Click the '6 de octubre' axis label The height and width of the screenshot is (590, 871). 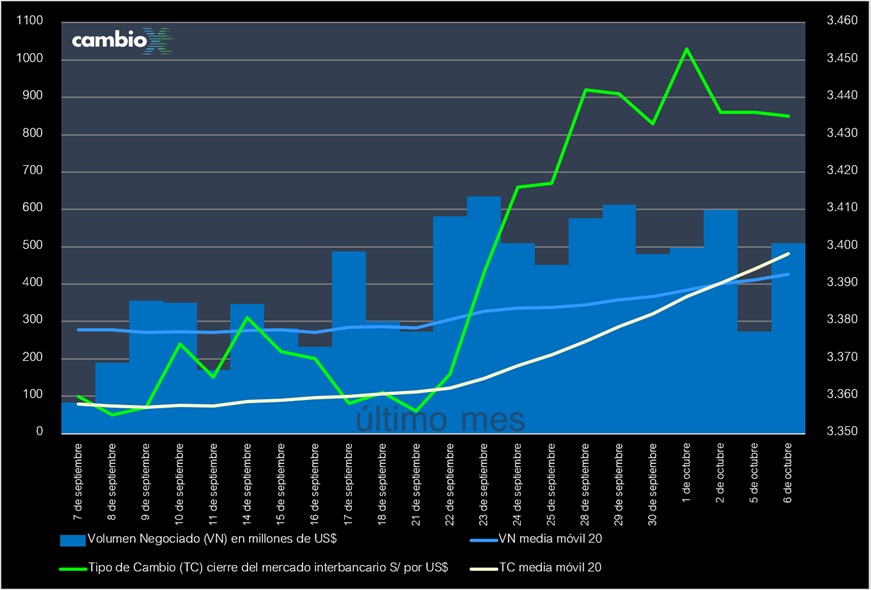(789, 473)
